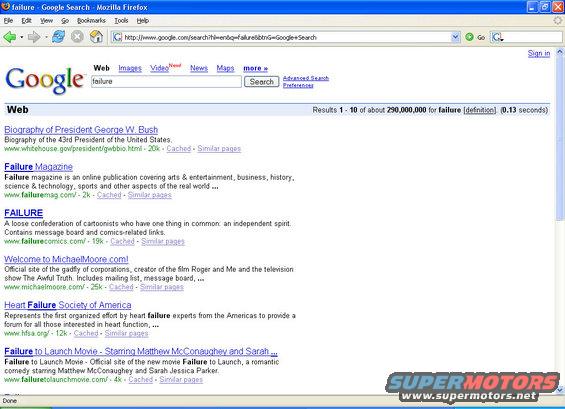The width and height of the screenshot is (565, 409).
Task: Switch to Maps search
Action: (x=225, y=68)
